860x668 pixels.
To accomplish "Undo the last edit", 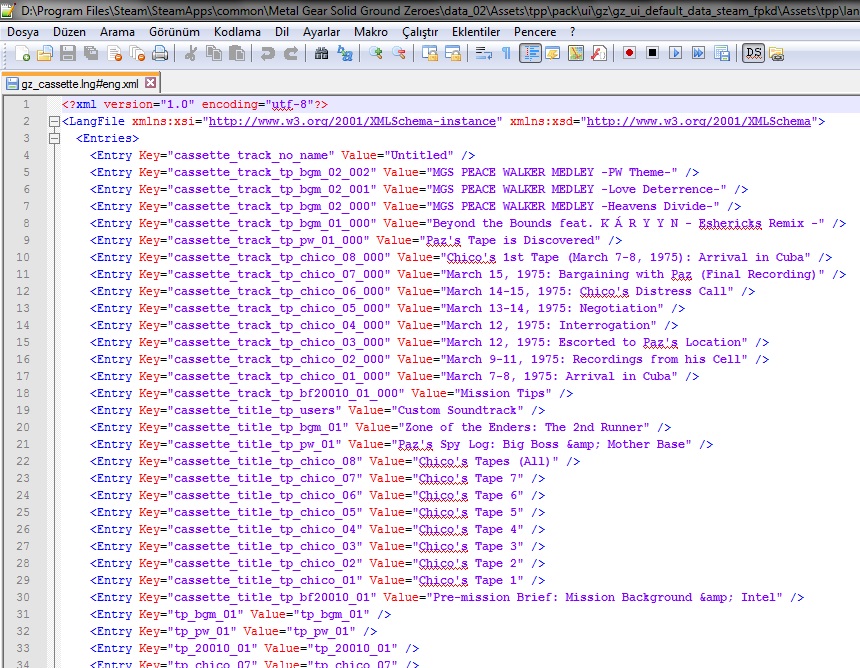I will pyautogui.click(x=267, y=53).
